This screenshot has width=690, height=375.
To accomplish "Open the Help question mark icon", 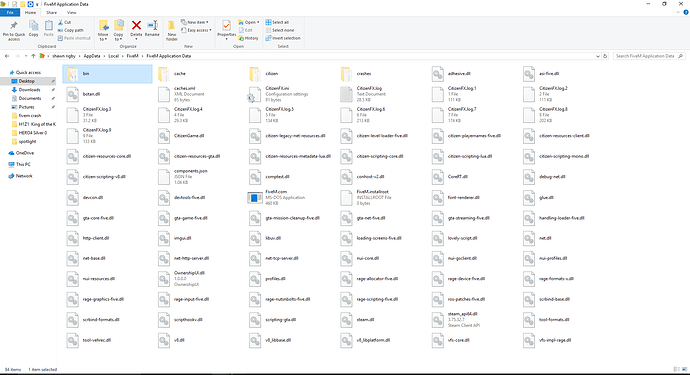I will 686,13.
